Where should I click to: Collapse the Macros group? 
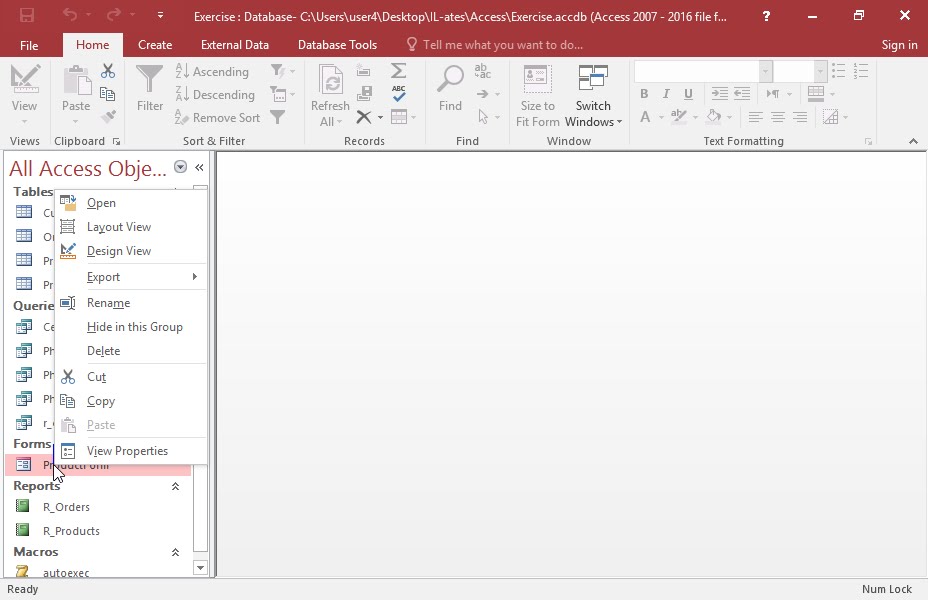point(175,552)
